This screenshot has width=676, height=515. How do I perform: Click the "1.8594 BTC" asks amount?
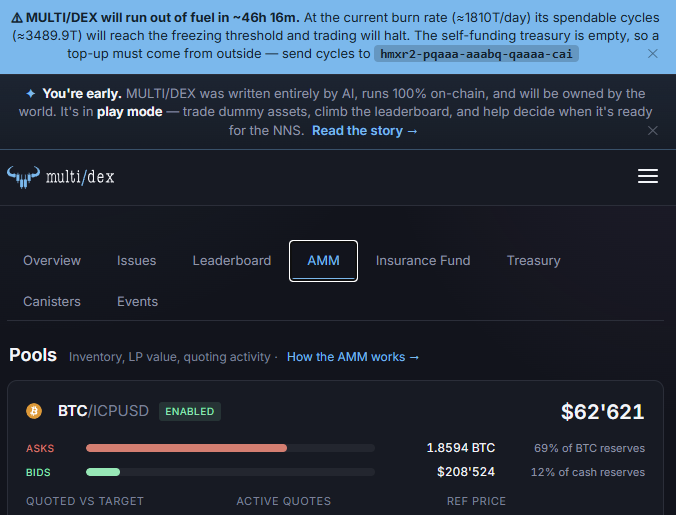[x=460, y=448]
